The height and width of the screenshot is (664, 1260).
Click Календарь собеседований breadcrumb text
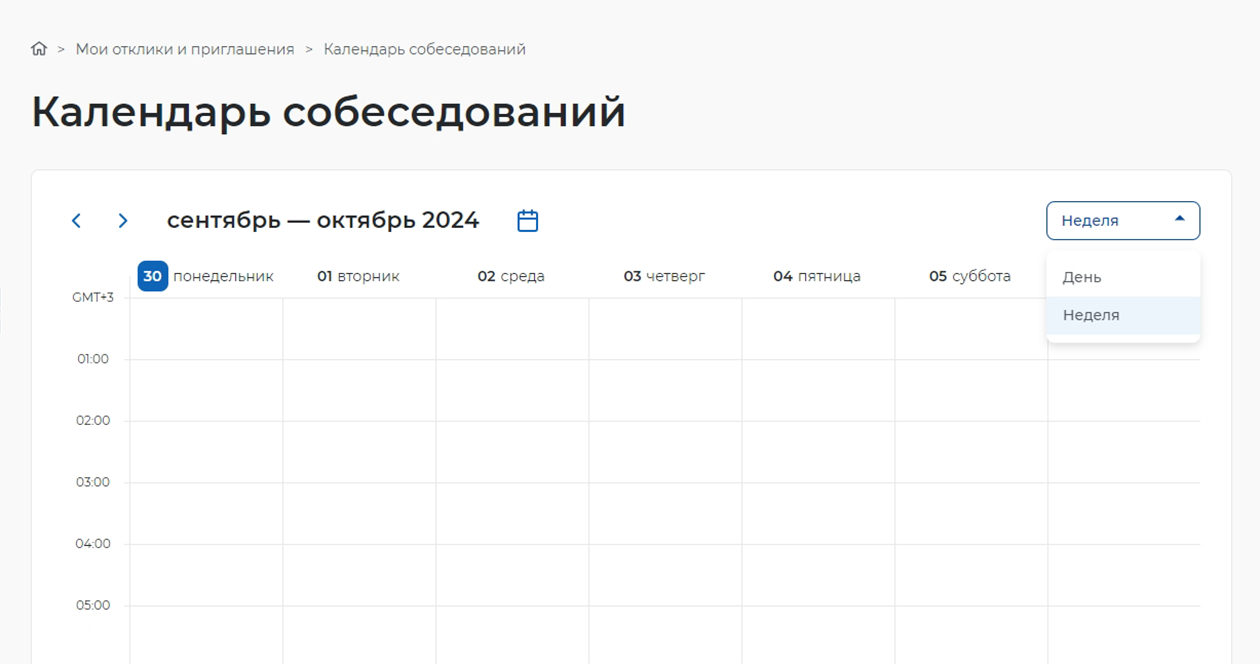point(425,49)
